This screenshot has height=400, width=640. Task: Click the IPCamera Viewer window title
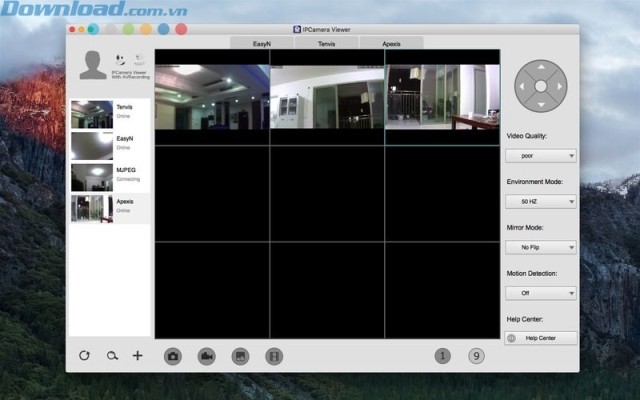[x=326, y=29]
